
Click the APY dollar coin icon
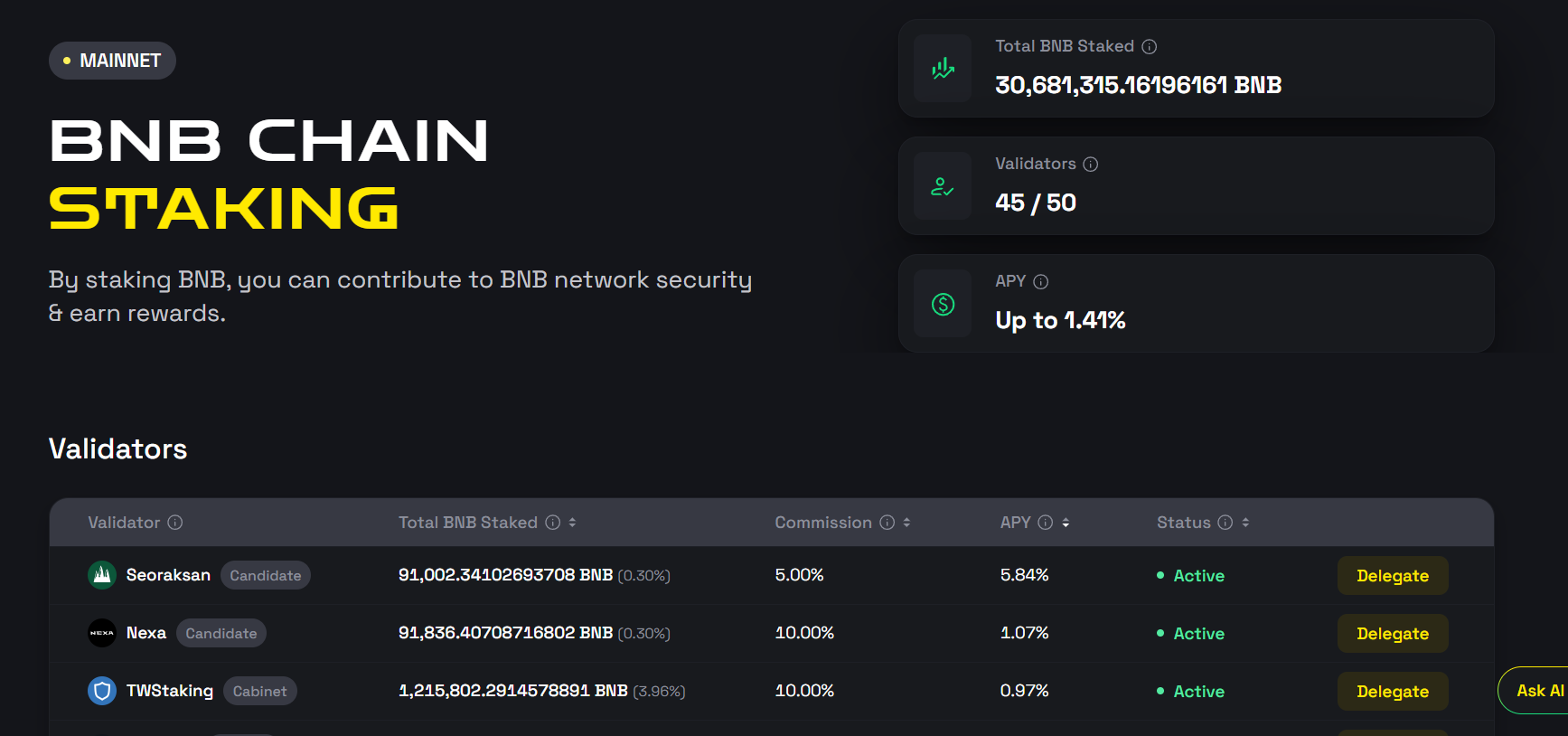(943, 304)
